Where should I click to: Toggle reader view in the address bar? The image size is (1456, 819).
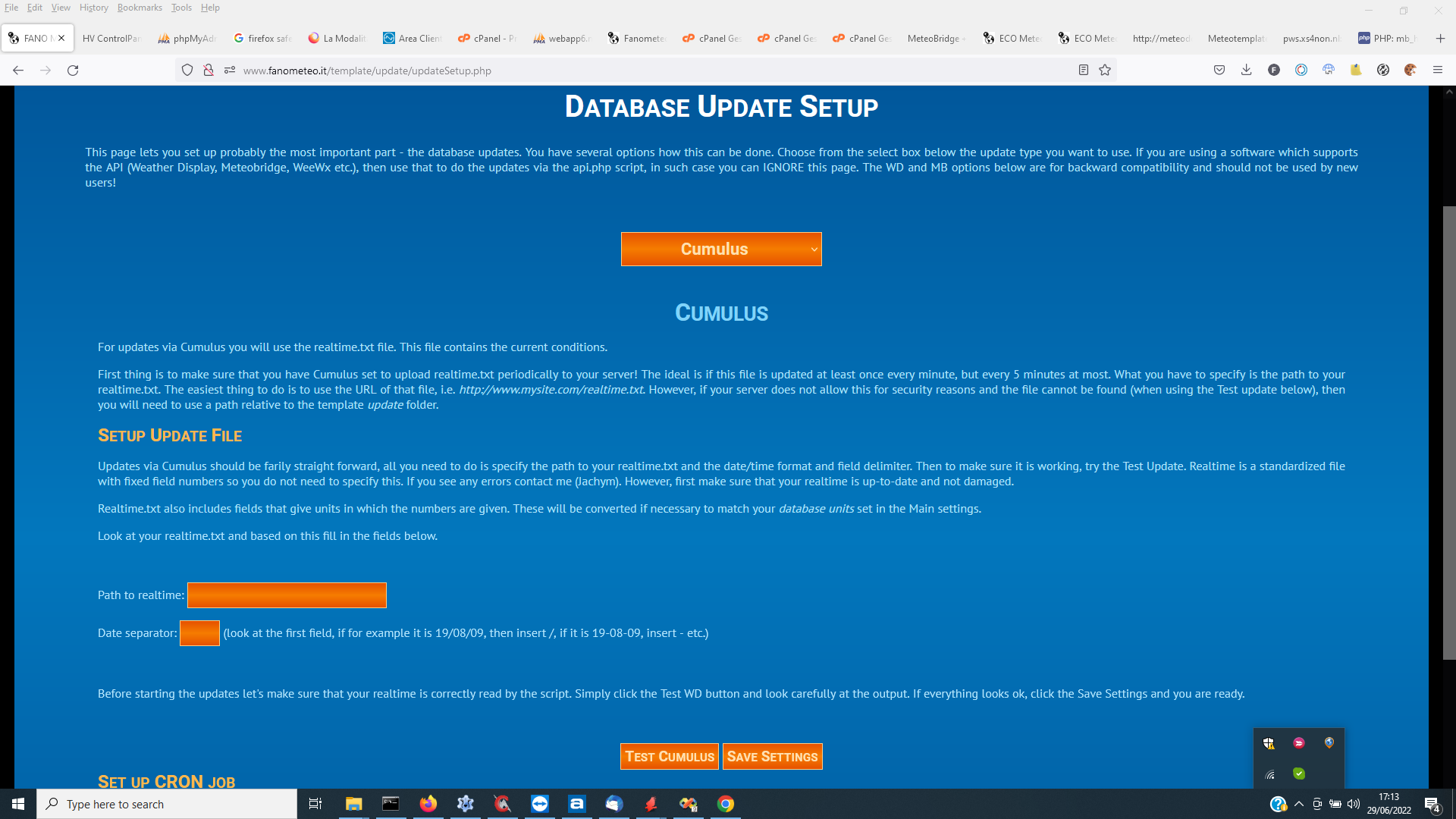[1084, 71]
